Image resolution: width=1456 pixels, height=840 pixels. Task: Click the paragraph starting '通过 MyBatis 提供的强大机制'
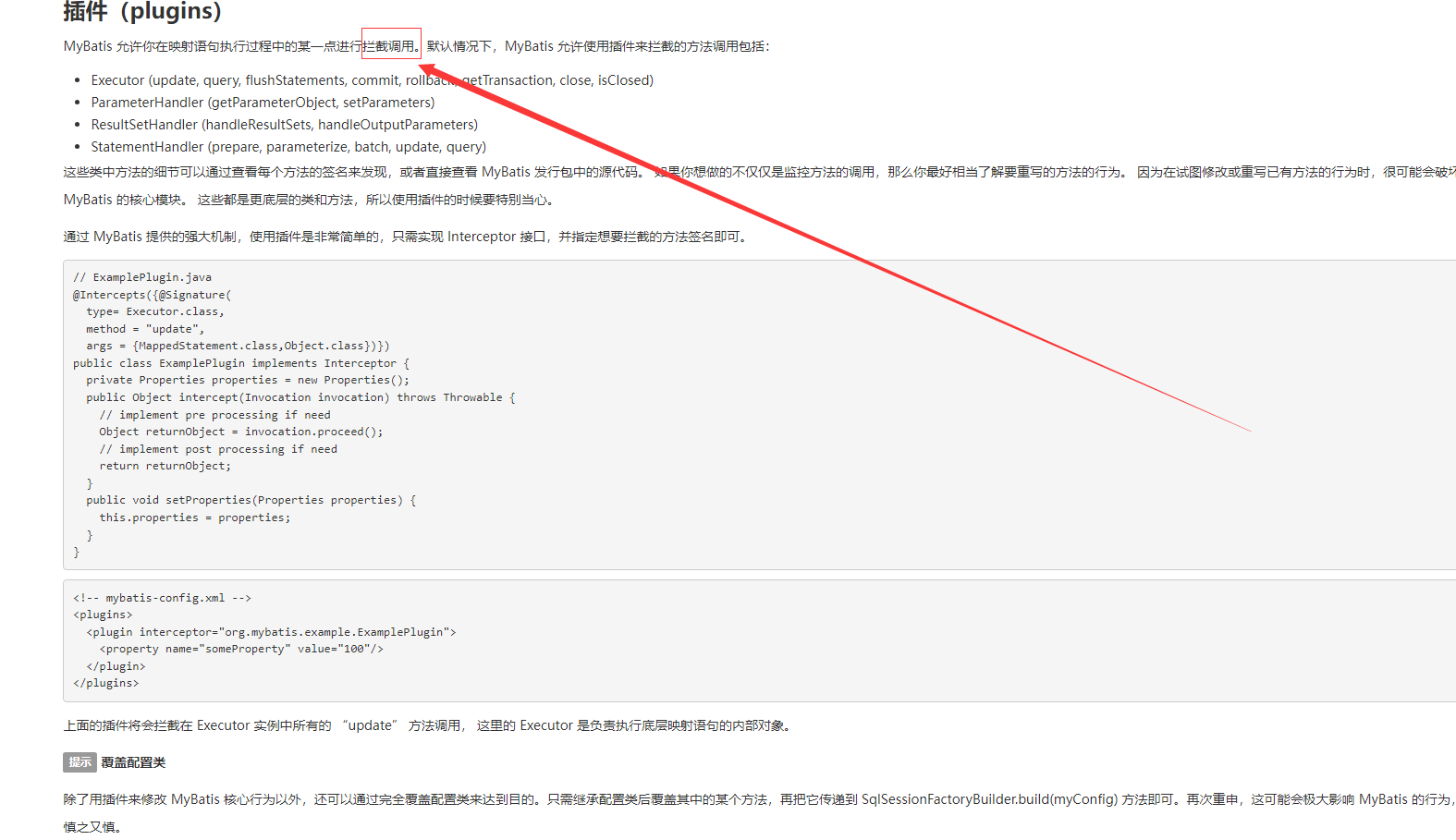click(x=408, y=237)
